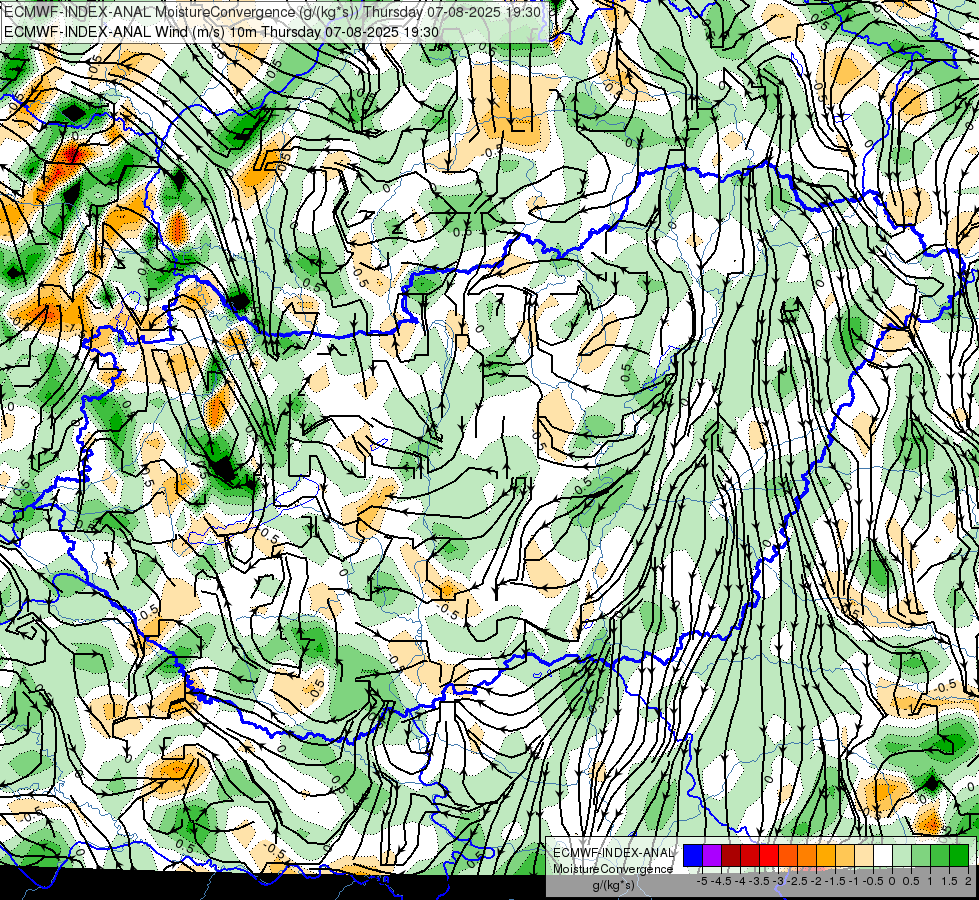Click legend scale value -2
The width and height of the screenshot is (979, 900).
coord(816,881)
